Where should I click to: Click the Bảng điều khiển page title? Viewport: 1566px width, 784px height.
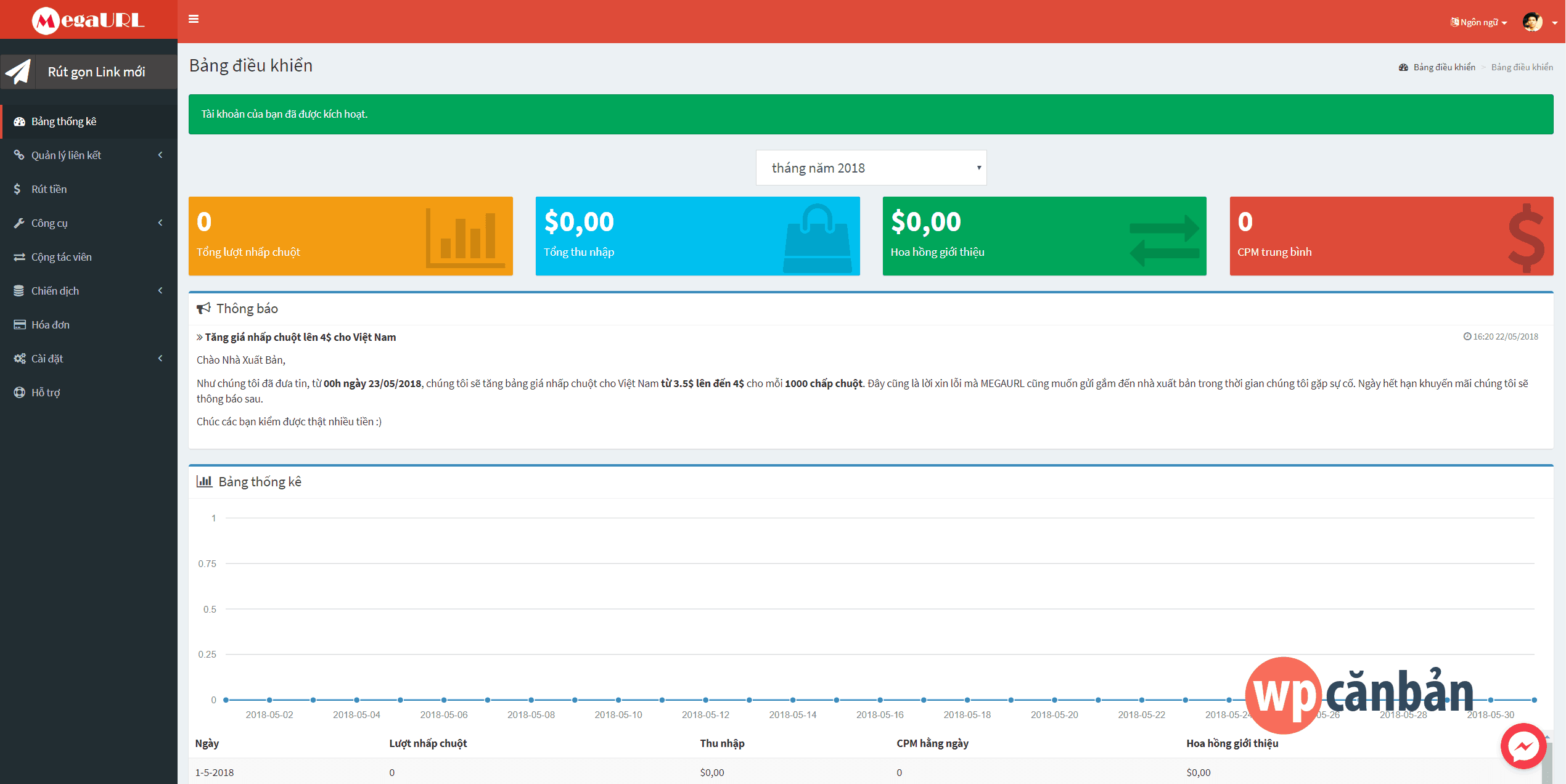tap(251, 65)
